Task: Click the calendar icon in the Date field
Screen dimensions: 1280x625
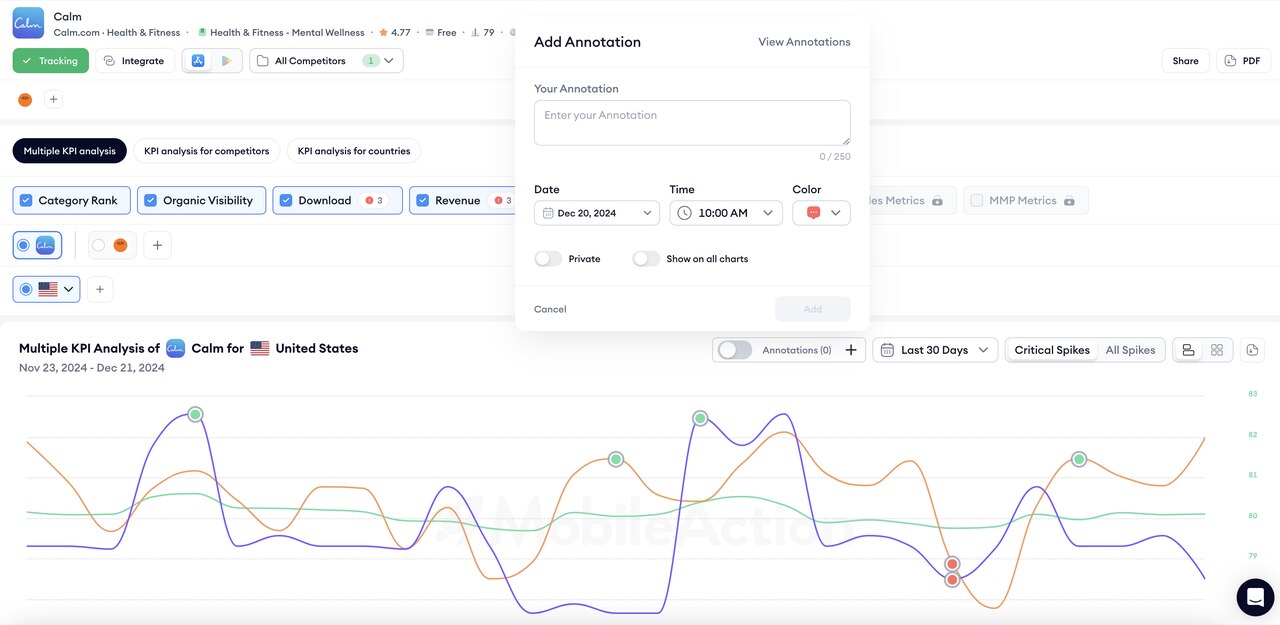Action: (x=548, y=213)
